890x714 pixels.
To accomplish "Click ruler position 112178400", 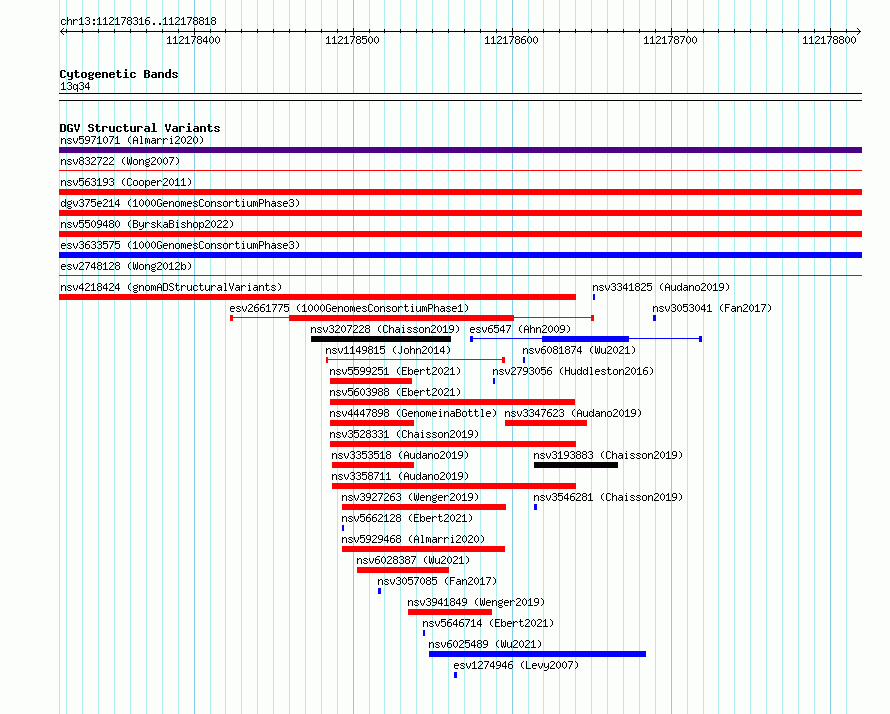I will pyautogui.click(x=194, y=40).
